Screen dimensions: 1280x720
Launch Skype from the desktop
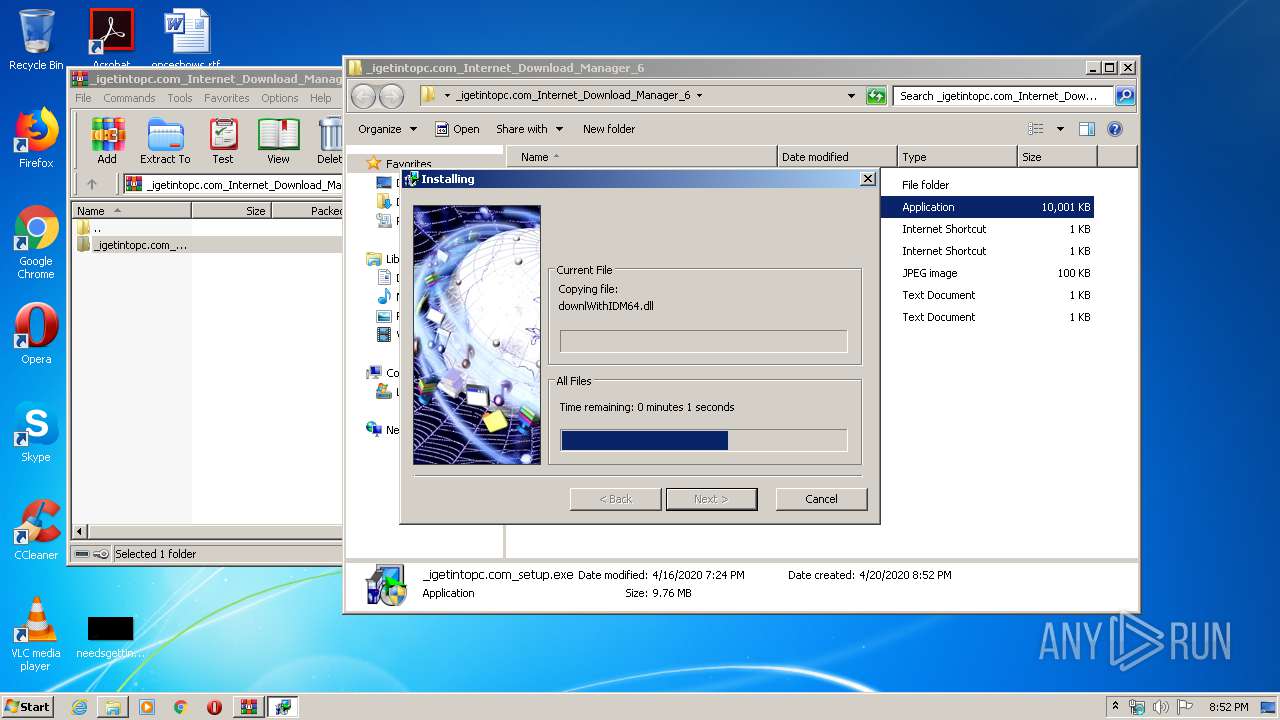tap(36, 432)
